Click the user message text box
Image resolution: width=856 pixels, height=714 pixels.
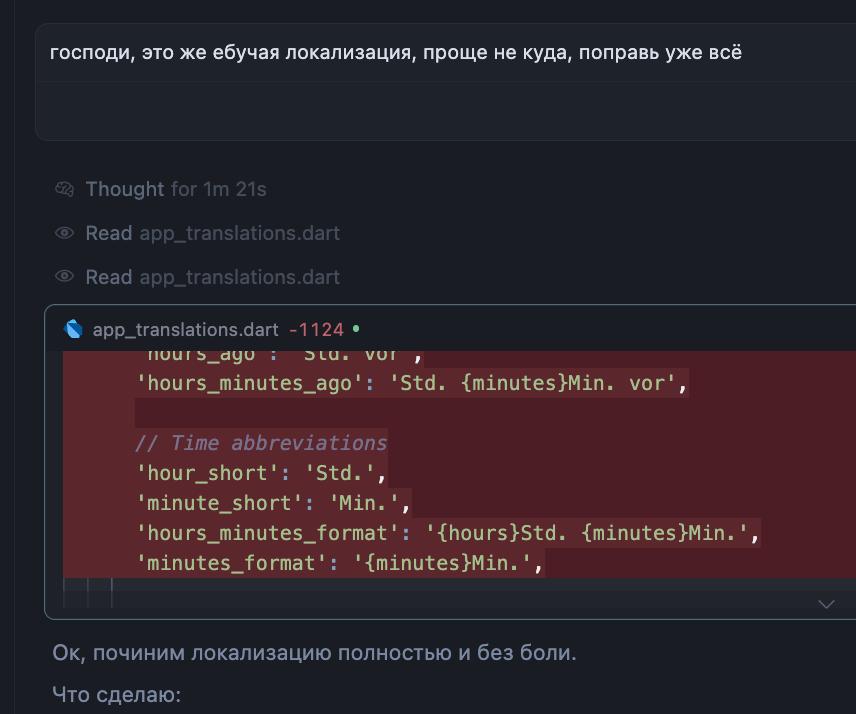tap(445, 82)
